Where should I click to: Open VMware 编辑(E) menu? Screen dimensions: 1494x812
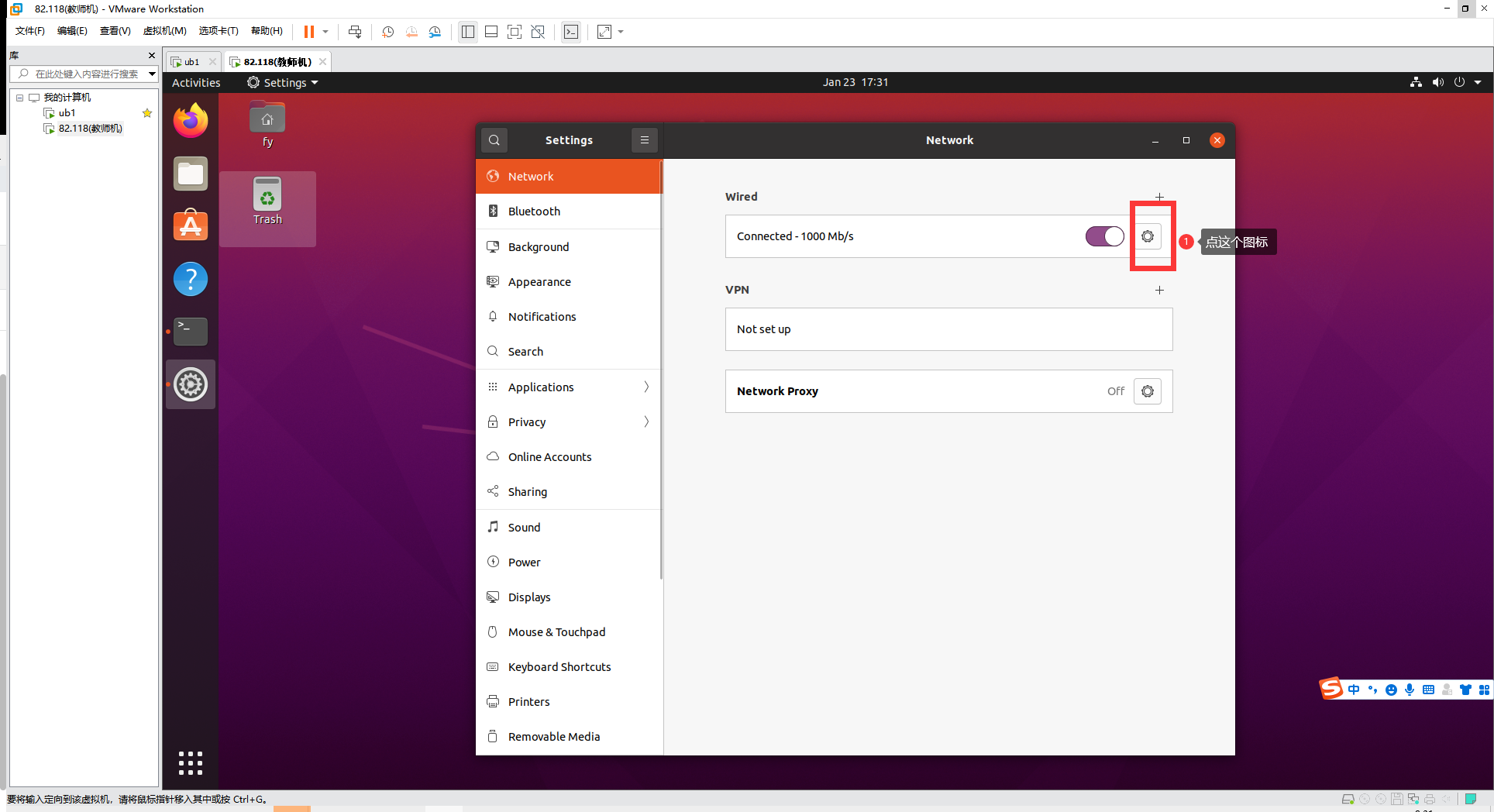pos(72,31)
